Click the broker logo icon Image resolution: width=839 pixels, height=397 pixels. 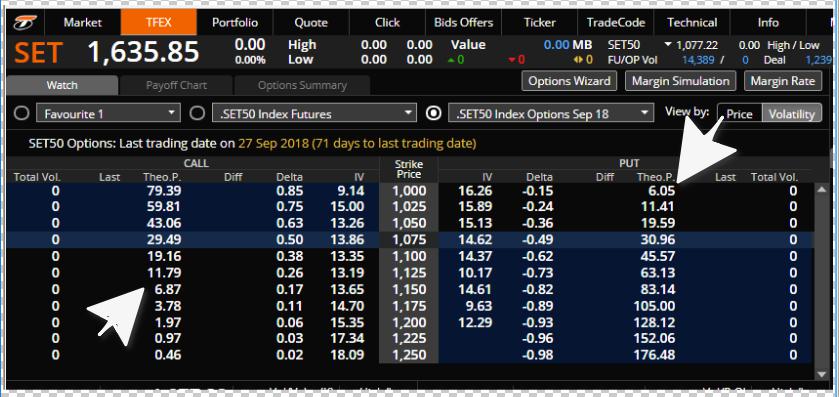[25, 23]
